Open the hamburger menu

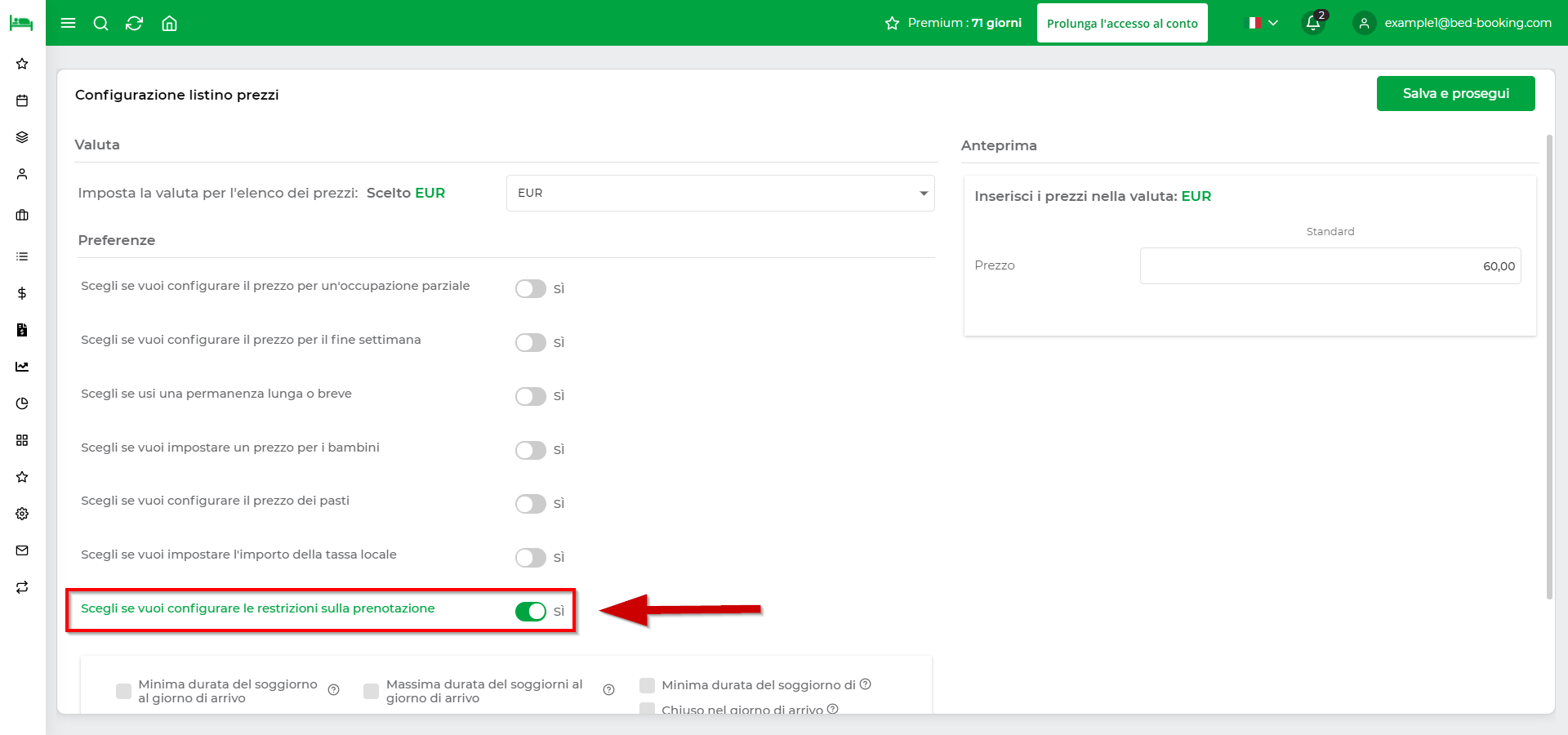click(x=69, y=23)
